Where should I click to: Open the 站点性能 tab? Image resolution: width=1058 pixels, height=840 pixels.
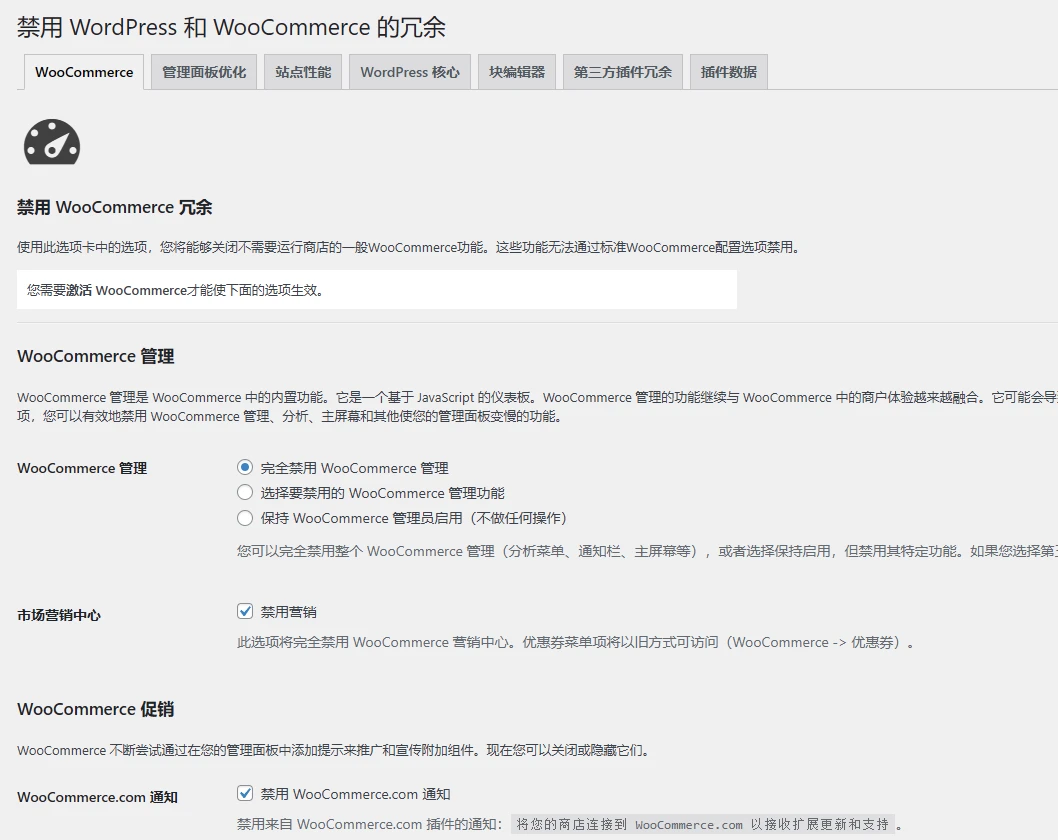(x=302, y=72)
